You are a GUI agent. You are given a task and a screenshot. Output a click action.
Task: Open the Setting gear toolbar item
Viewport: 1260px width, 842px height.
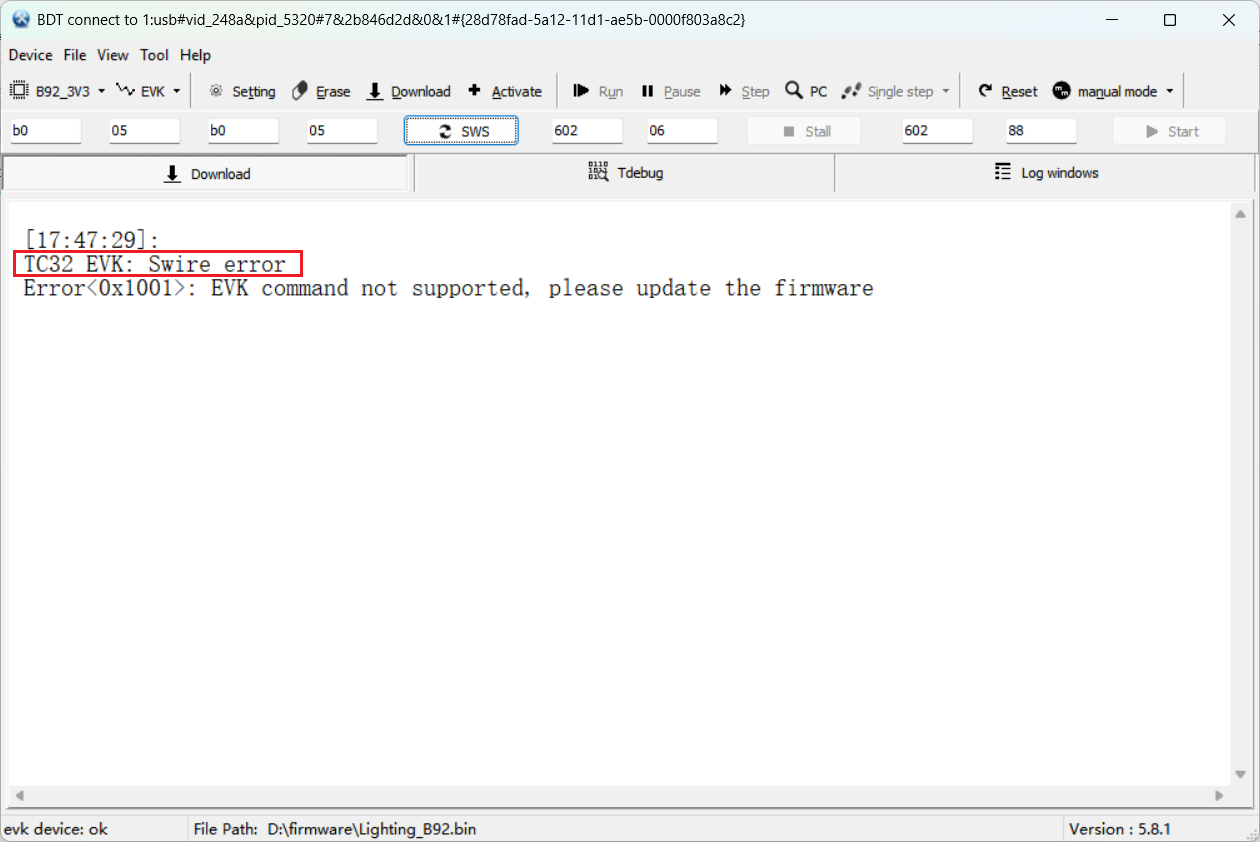coord(241,91)
